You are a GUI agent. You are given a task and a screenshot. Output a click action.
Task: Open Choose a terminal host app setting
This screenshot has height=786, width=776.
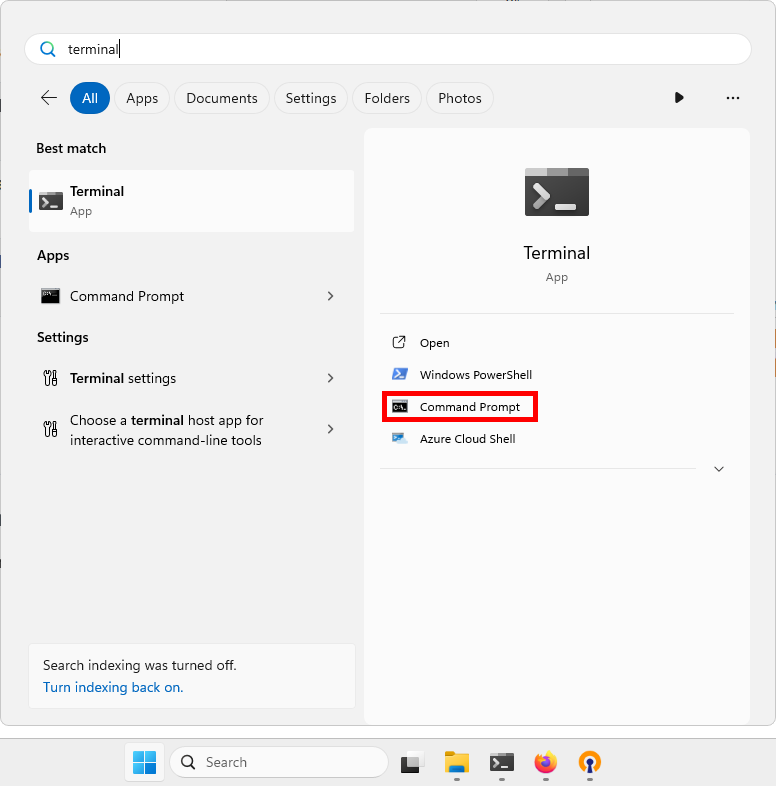pos(191,430)
